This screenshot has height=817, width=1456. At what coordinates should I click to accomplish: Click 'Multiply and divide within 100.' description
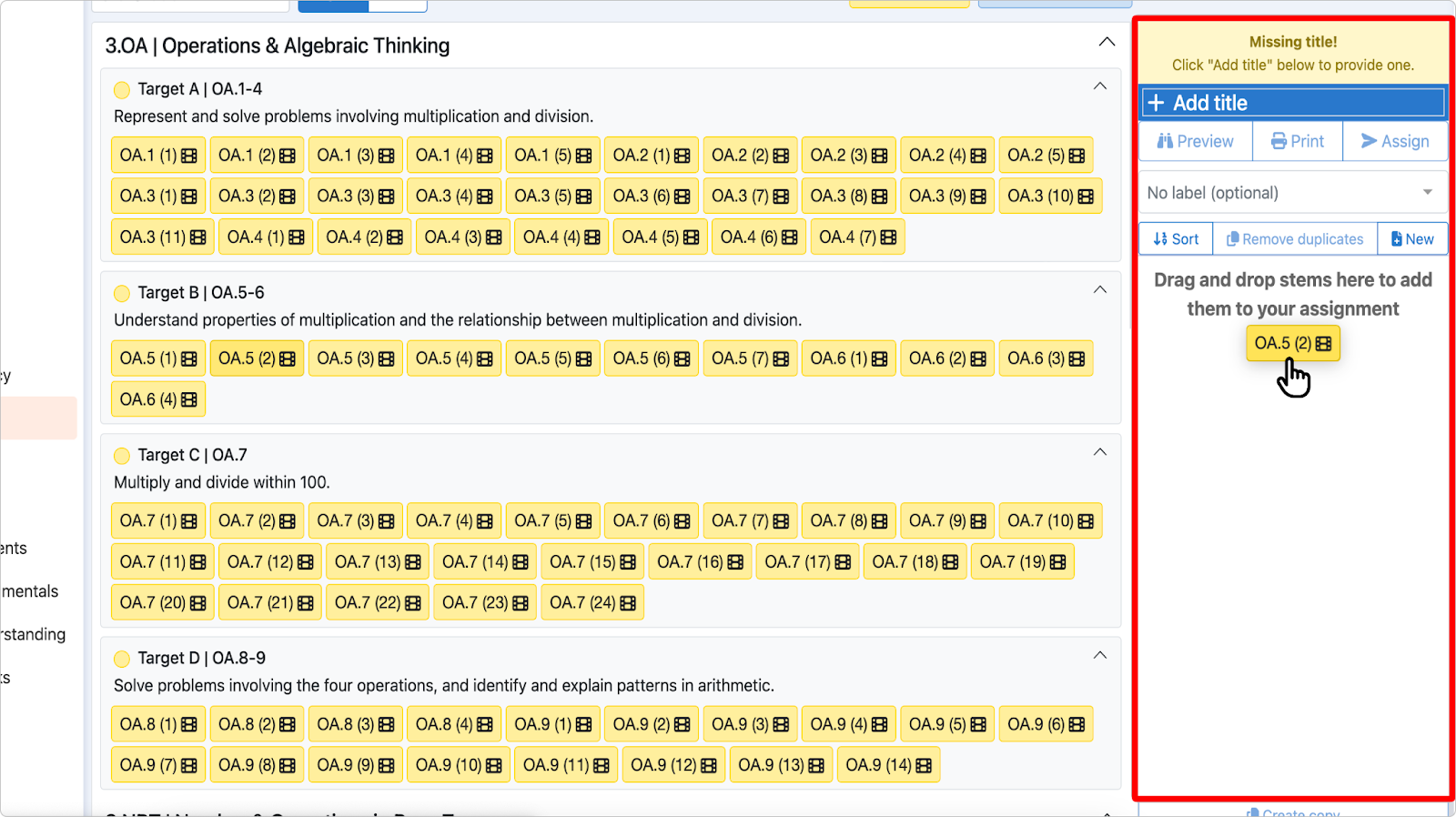[222, 483]
